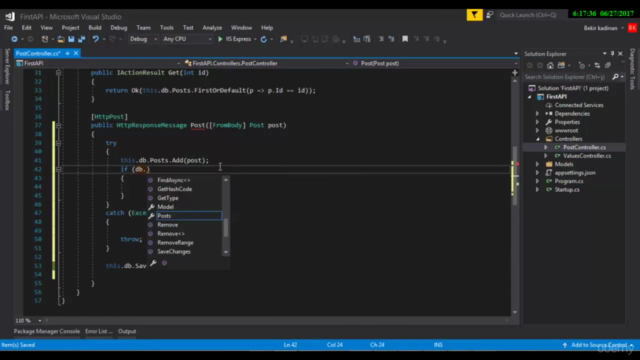Open the Debug menu
This screenshot has width=640, height=360.
pyautogui.click(x=119, y=28)
